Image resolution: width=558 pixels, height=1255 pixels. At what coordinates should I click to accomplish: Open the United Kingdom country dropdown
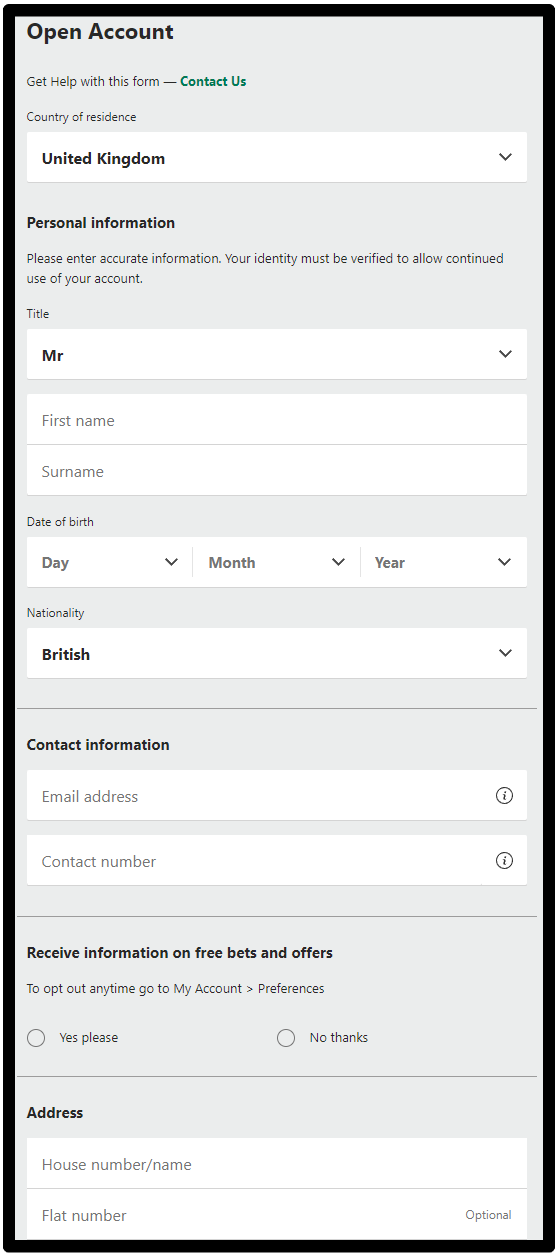pyautogui.click(x=277, y=157)
